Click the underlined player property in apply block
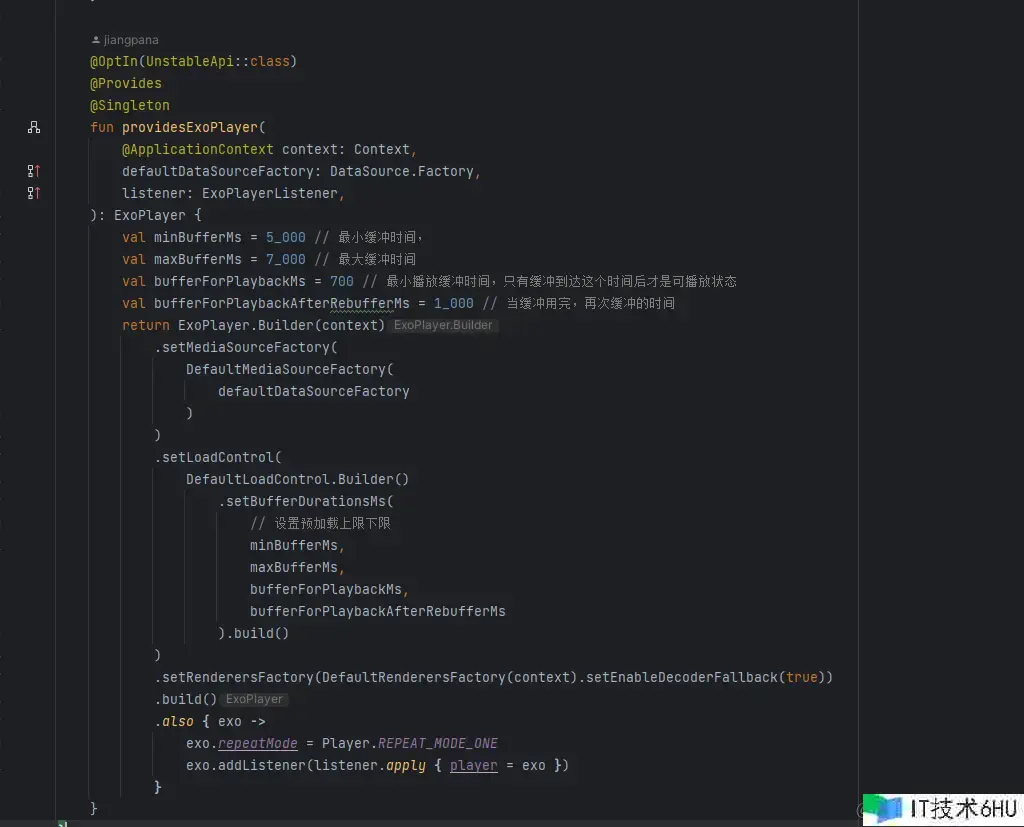This screenshot has width=1024, height=827. (x=473, y=765)
